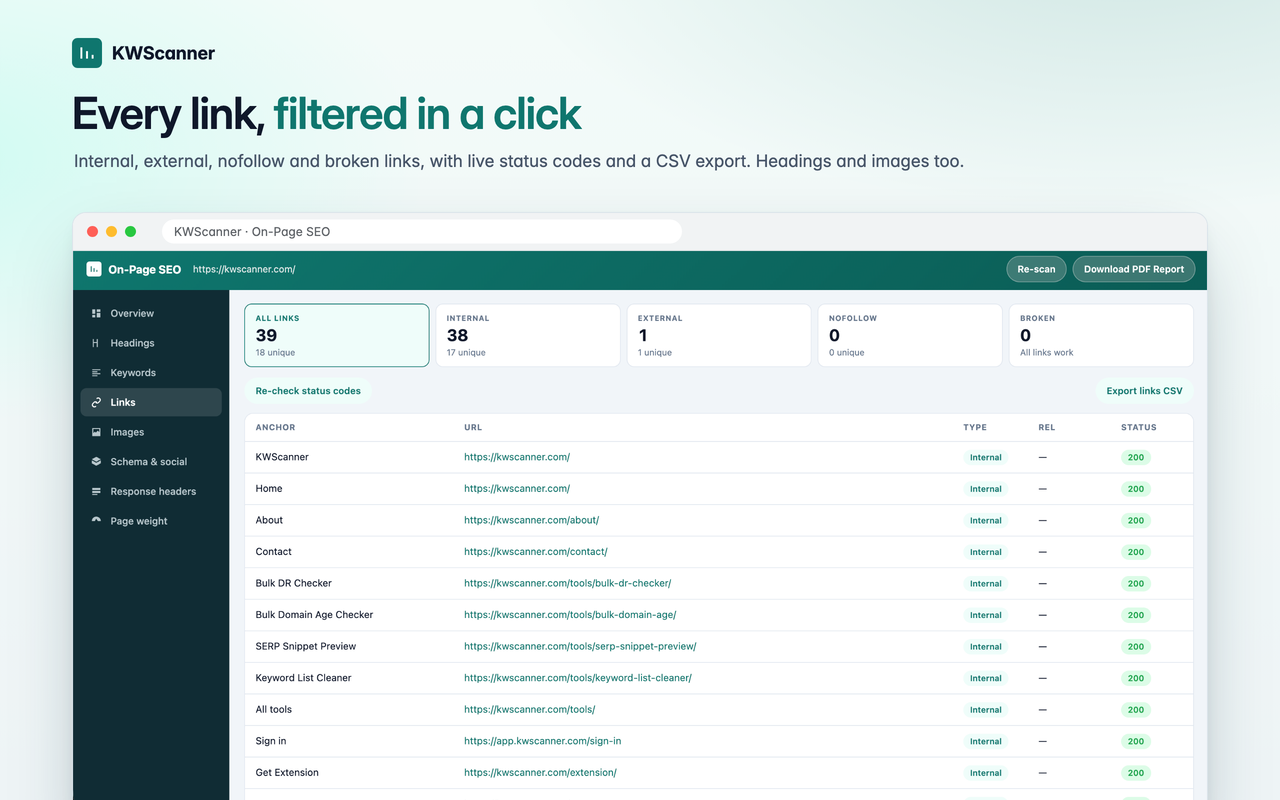Show the Schema & social section
1280x800 pixels.
point(151,462)
